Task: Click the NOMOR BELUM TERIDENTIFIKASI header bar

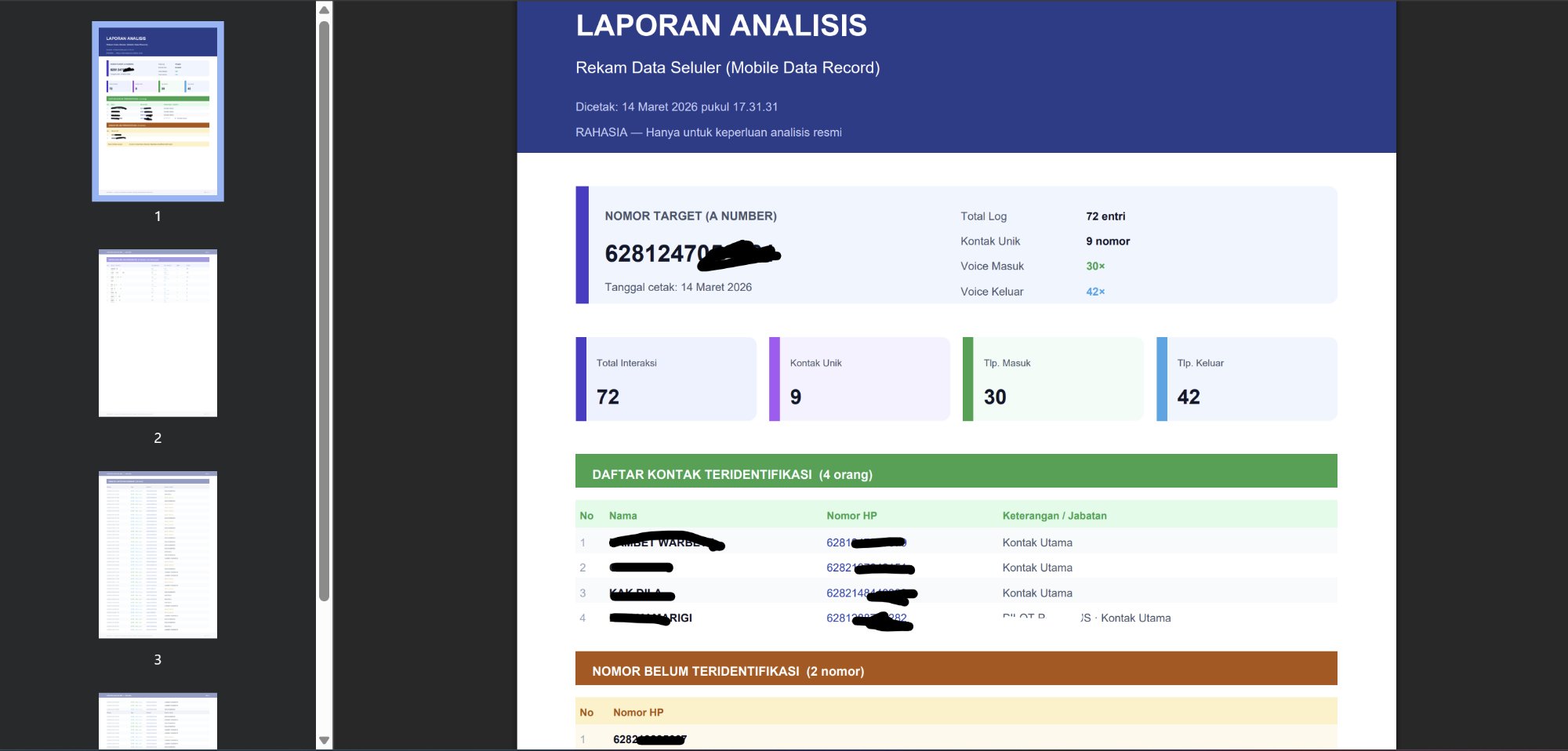Action: pos(955,671)
